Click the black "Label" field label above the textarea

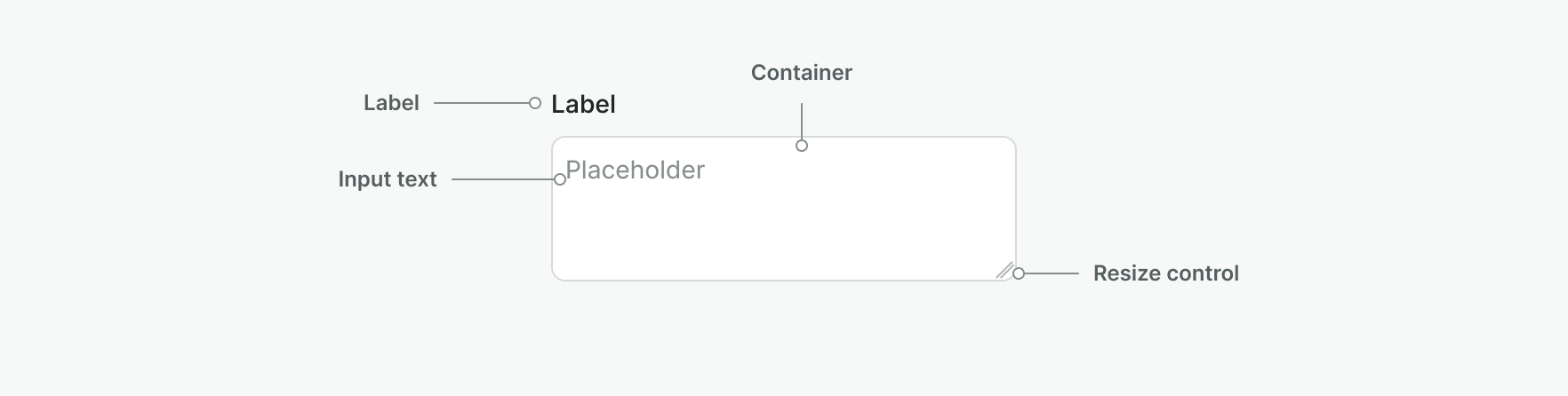pos(583,104)
